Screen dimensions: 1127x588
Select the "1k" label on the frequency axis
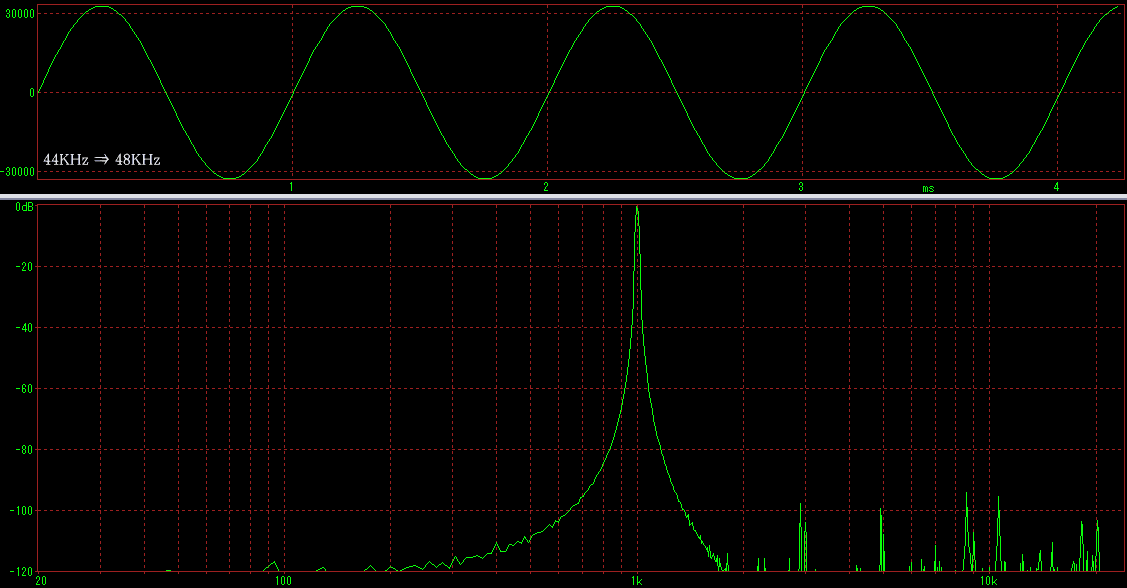(x=637, y=581)
